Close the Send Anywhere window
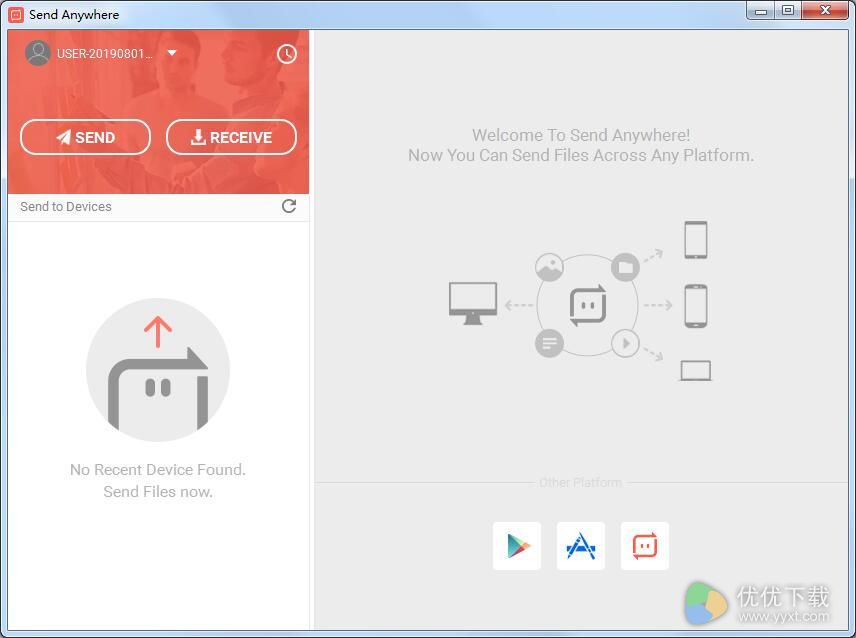Image resolution: width=856 pixels, height=638 pixels. pyautogui.click(x=825, y=10)
